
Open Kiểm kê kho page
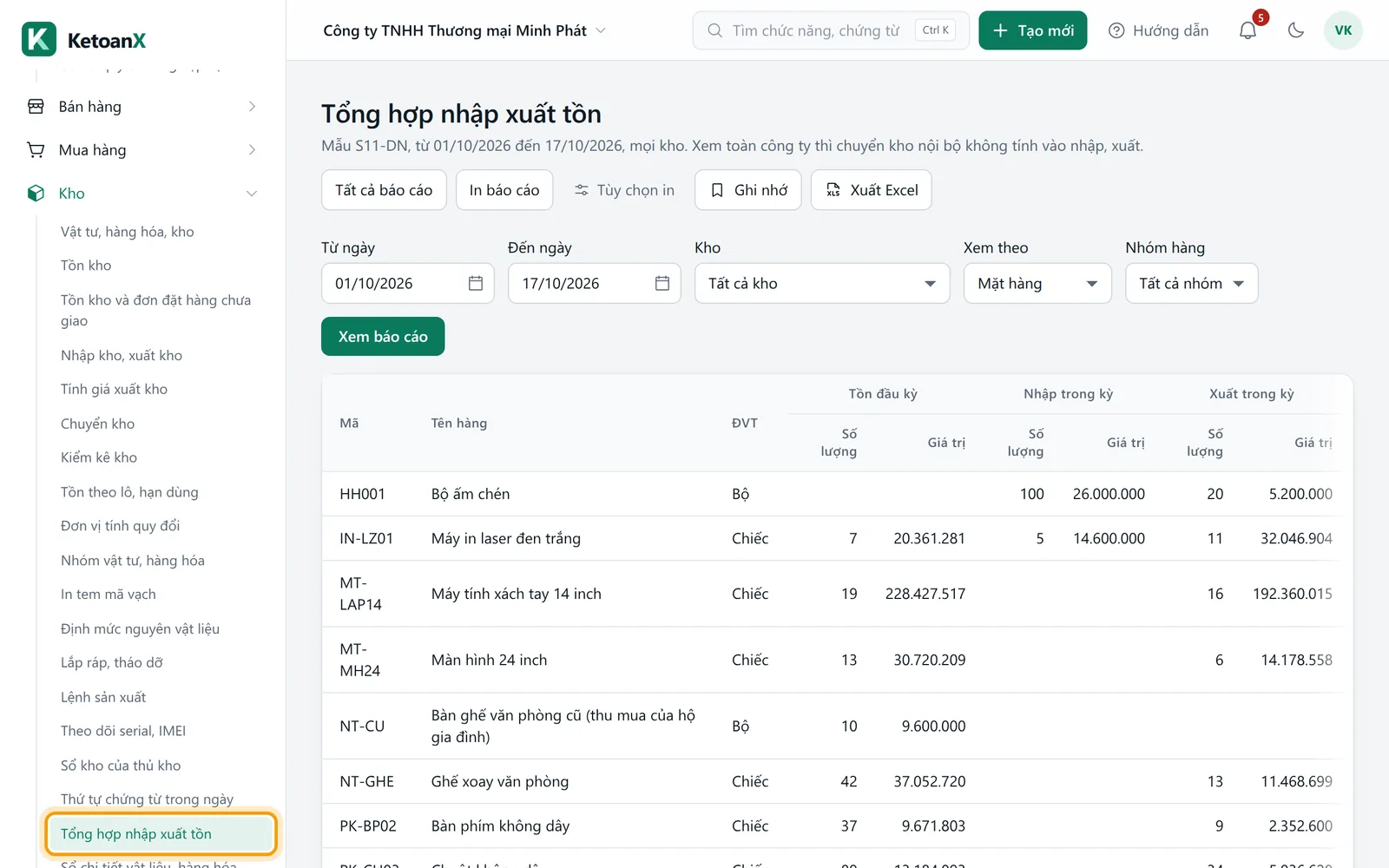[99, 457]
